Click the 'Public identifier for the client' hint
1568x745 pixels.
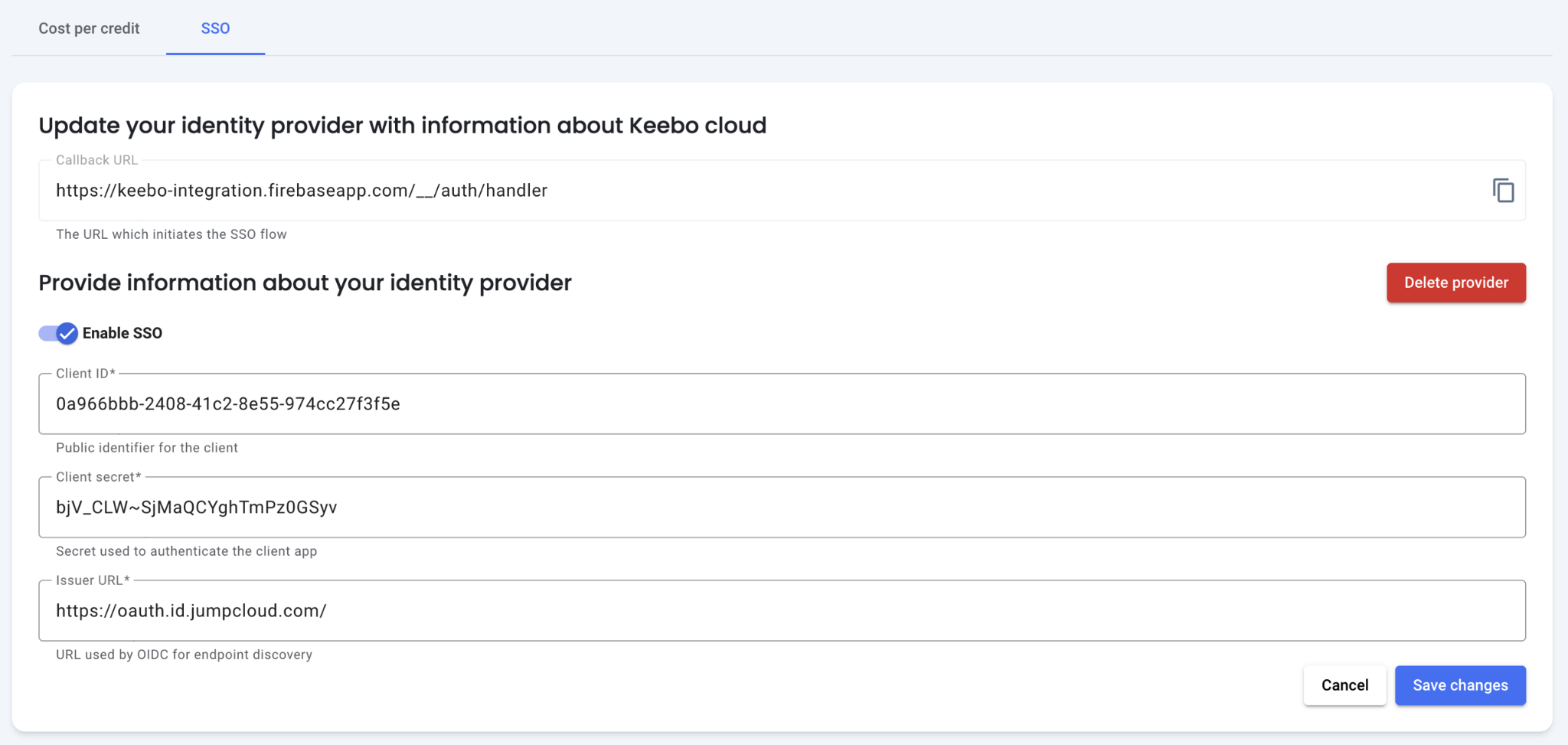tap(146, 448)
